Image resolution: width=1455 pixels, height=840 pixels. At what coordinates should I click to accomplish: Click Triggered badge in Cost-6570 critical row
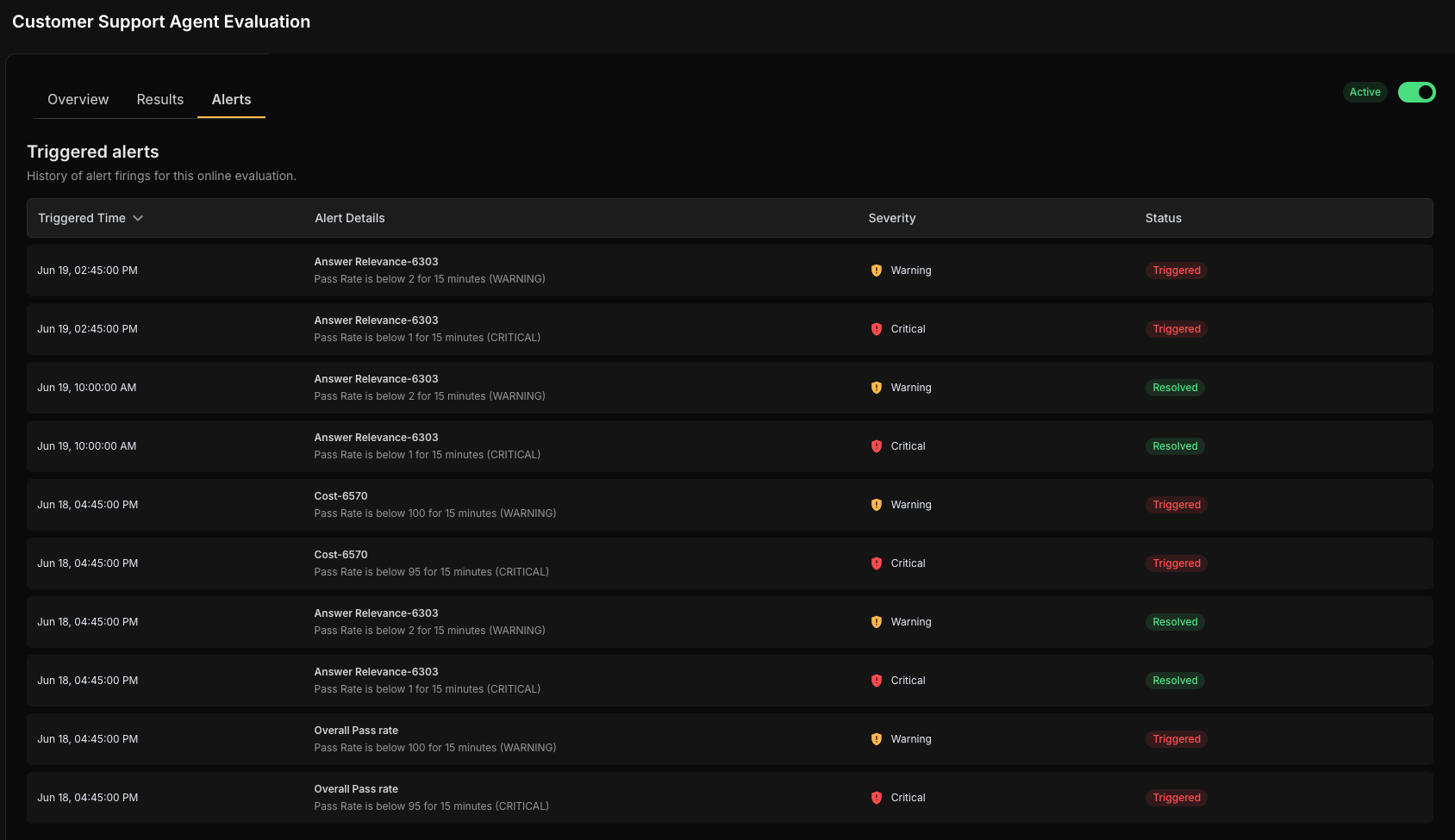[1177, 563]
